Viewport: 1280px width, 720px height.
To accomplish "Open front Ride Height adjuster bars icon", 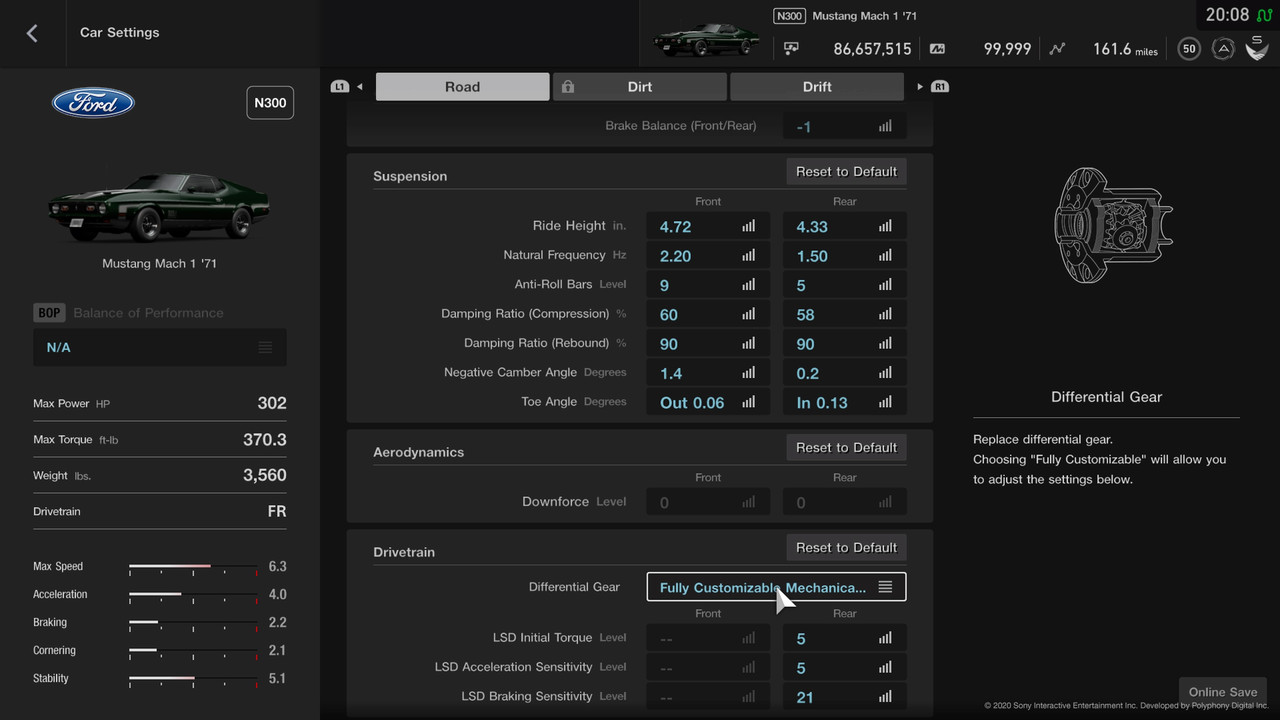I will tap(749, 227).
